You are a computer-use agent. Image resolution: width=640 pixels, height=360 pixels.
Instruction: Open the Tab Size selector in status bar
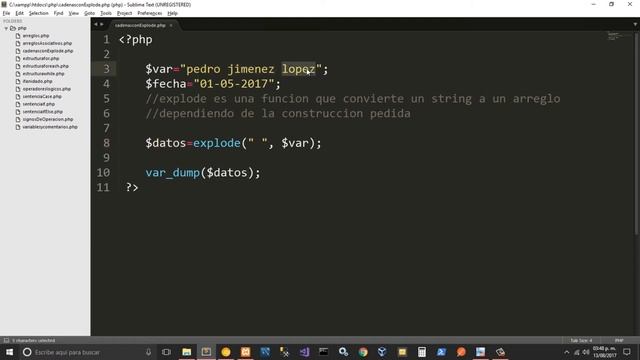(581, 340)
